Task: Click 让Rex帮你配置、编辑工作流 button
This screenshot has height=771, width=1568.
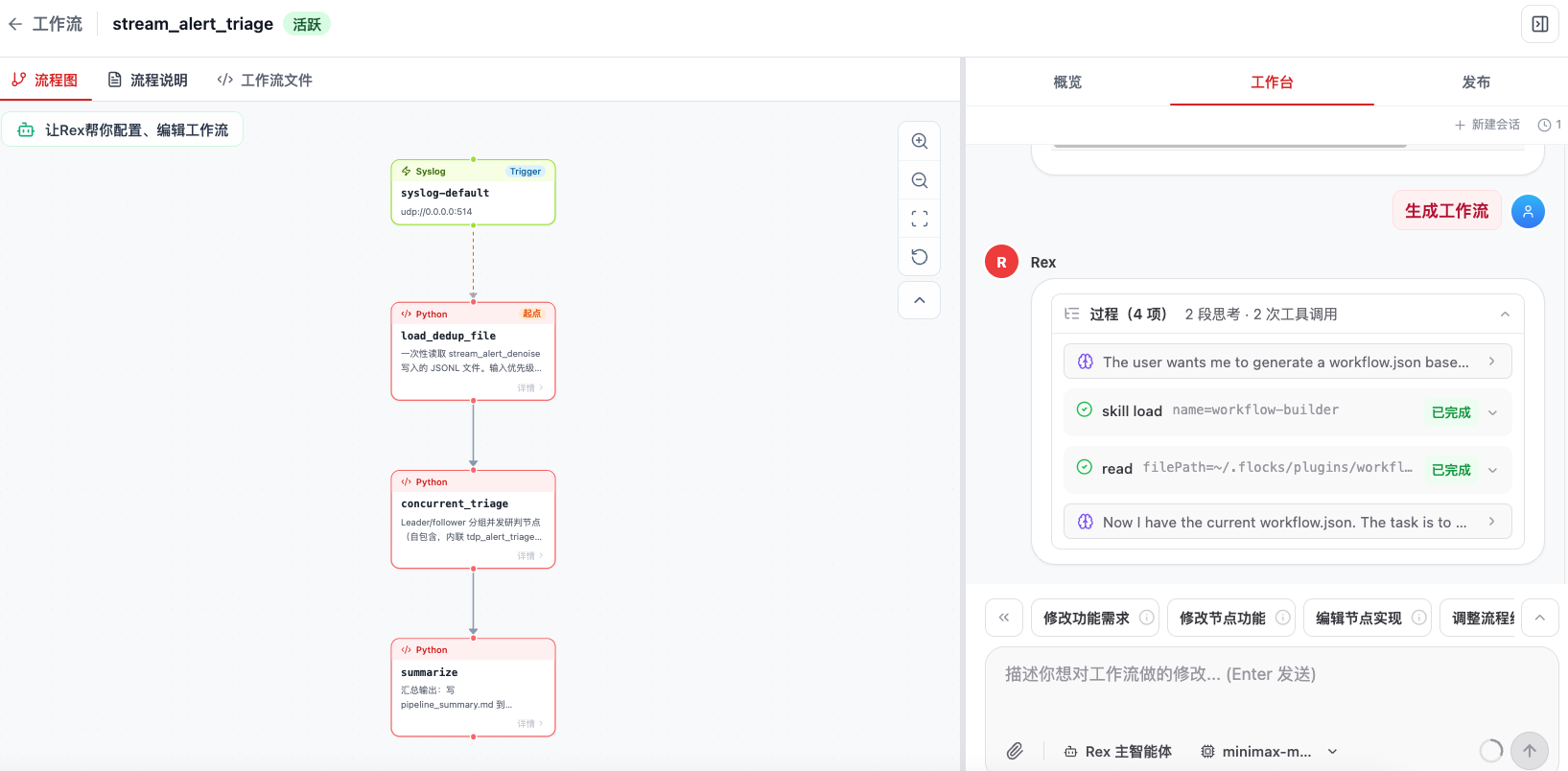Action: [123, 129]
